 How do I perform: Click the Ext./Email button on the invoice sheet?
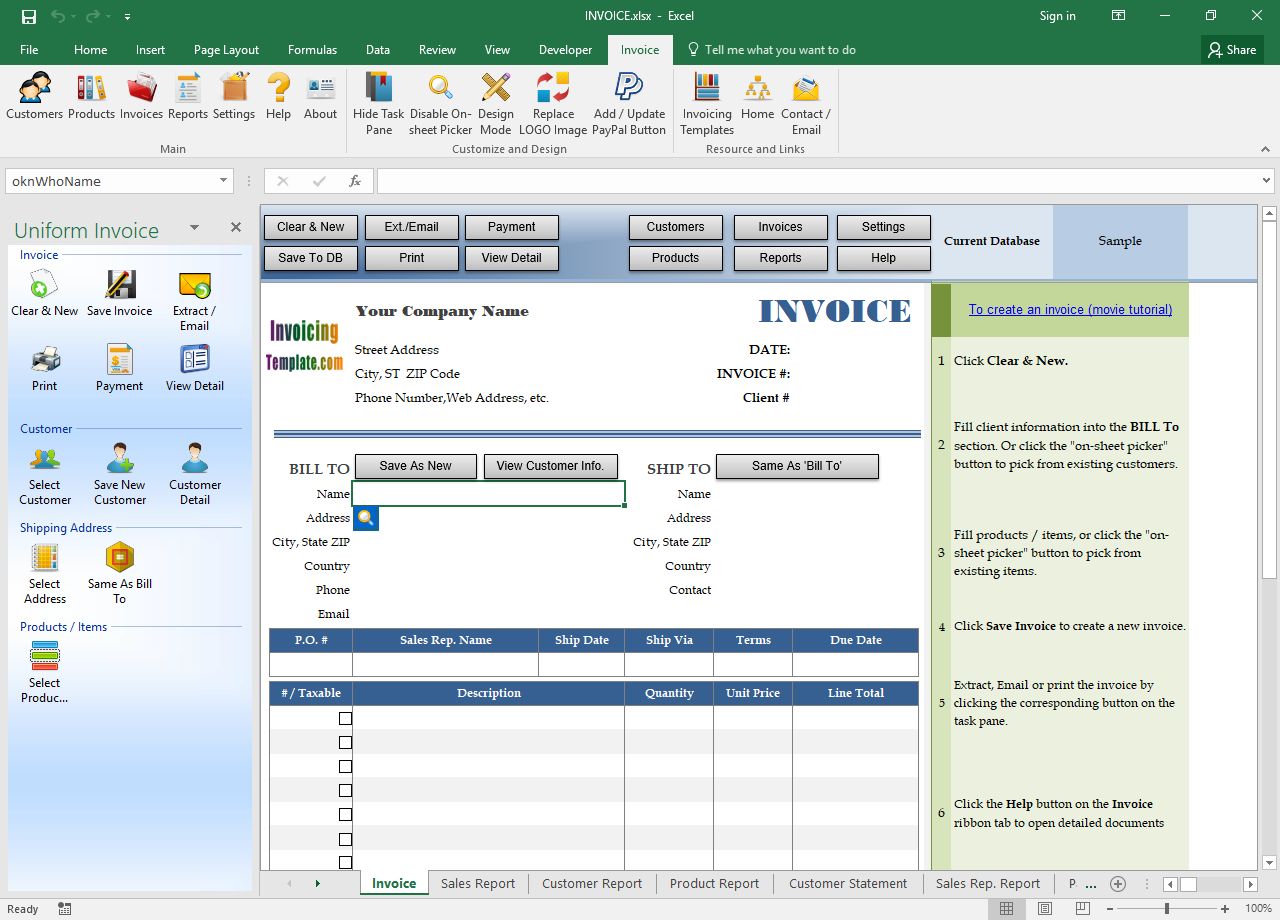click(411, 227)
